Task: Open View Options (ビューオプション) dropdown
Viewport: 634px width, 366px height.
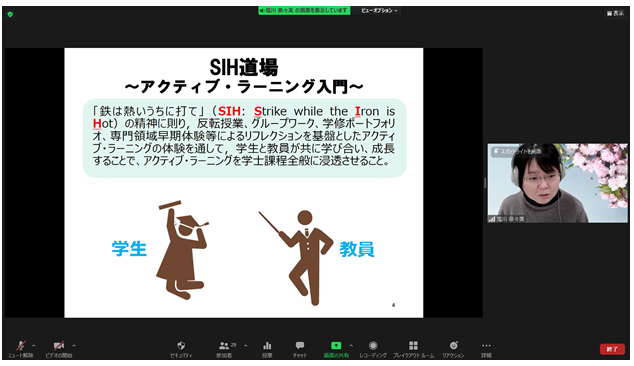Action: coord(379,11)
